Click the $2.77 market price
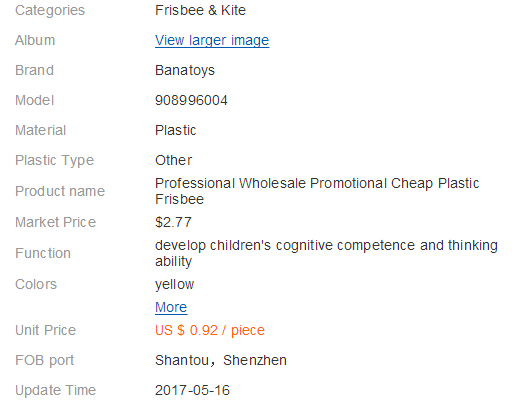This screenshot has width=518, height=409. [173, 222]
